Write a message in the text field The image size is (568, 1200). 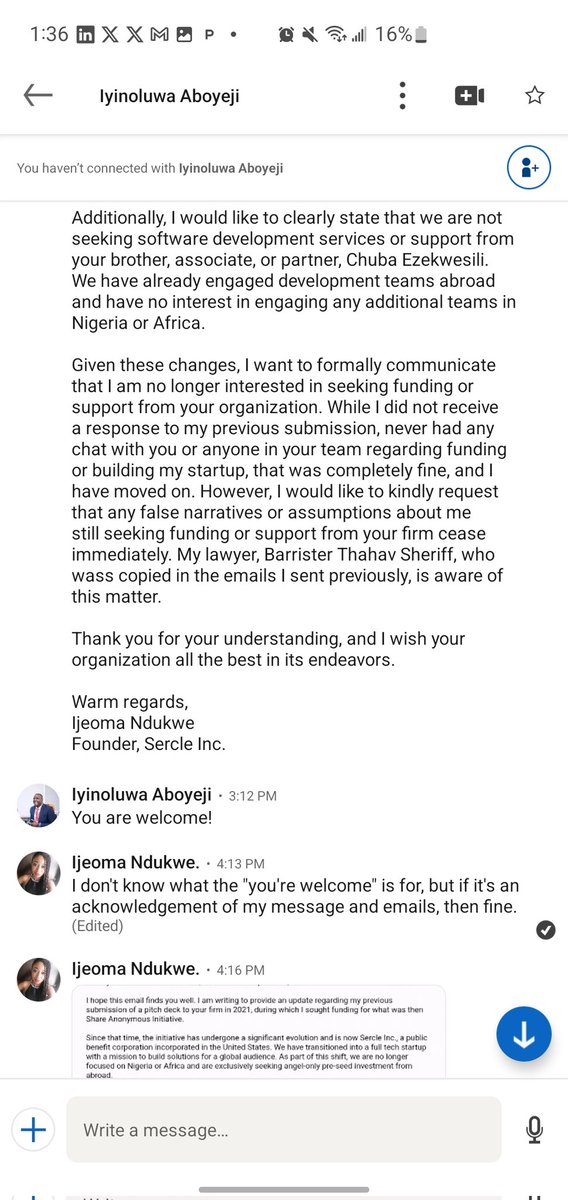tap(283, 1130)
